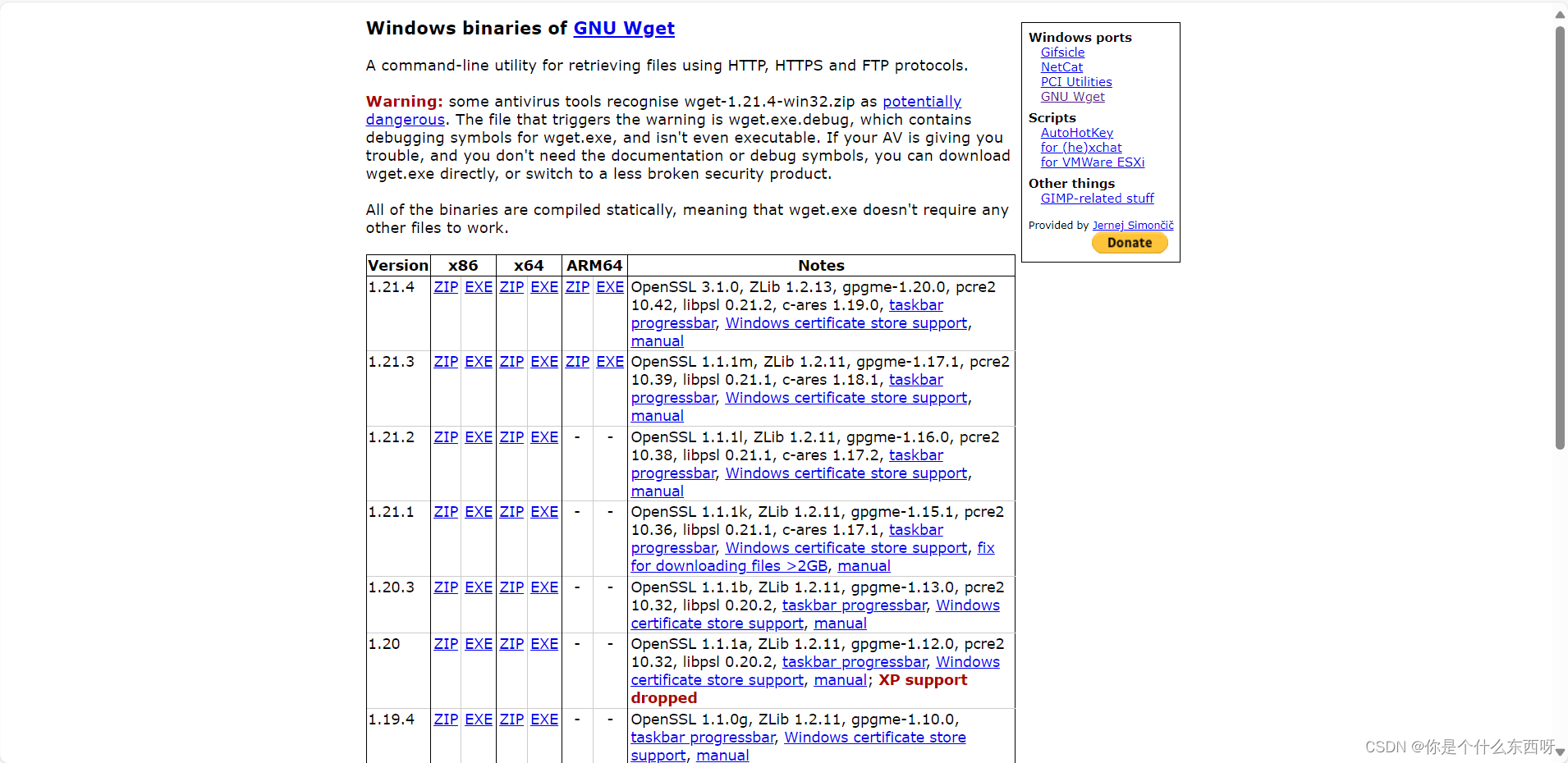Download 1.20 x86 ZIP
Viewport: 1568px width, 763px height.
[x=446, y=644]
